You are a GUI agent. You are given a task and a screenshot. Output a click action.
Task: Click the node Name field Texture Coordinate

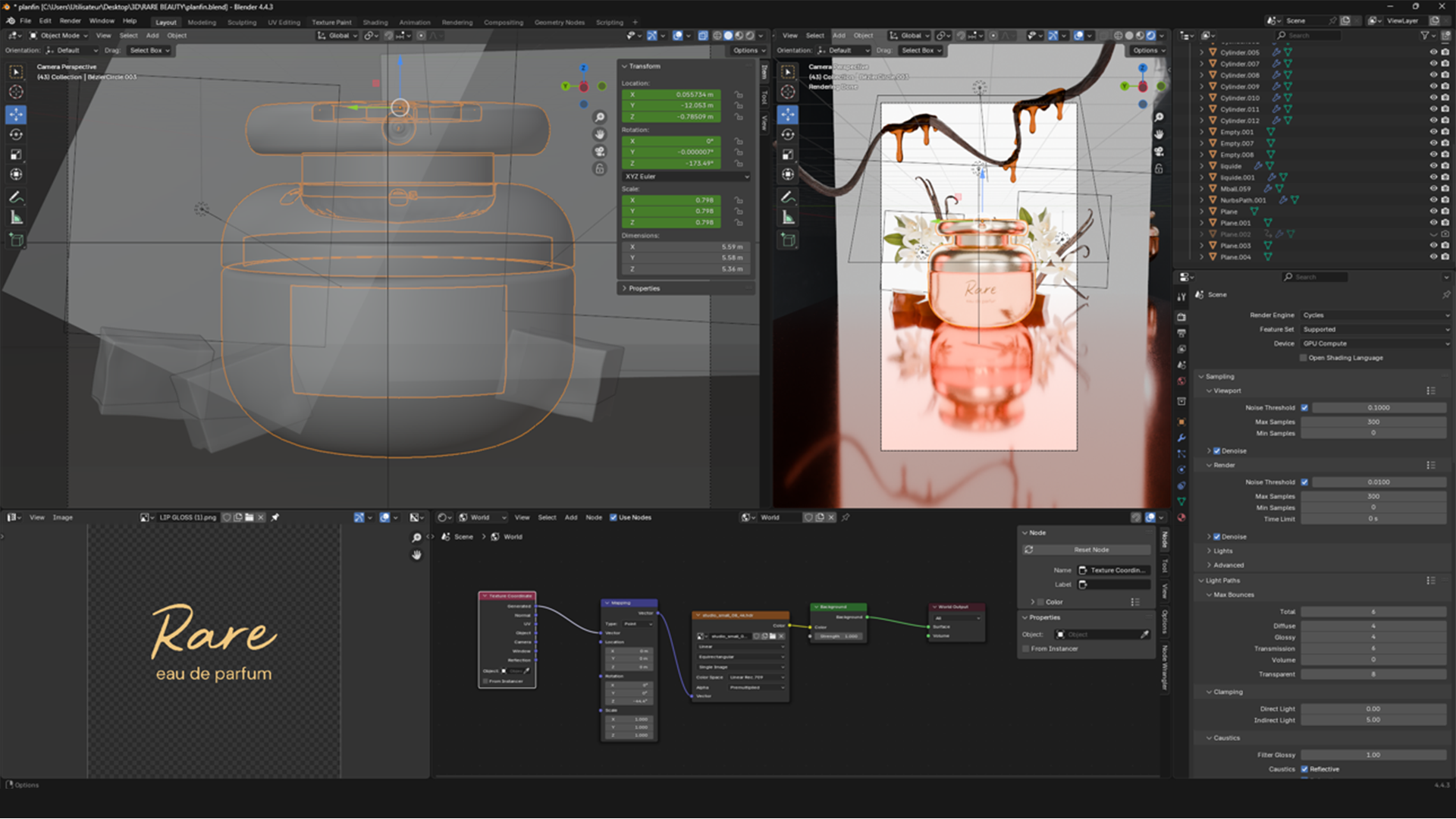pyautogui.click(x=1118, y=570)
